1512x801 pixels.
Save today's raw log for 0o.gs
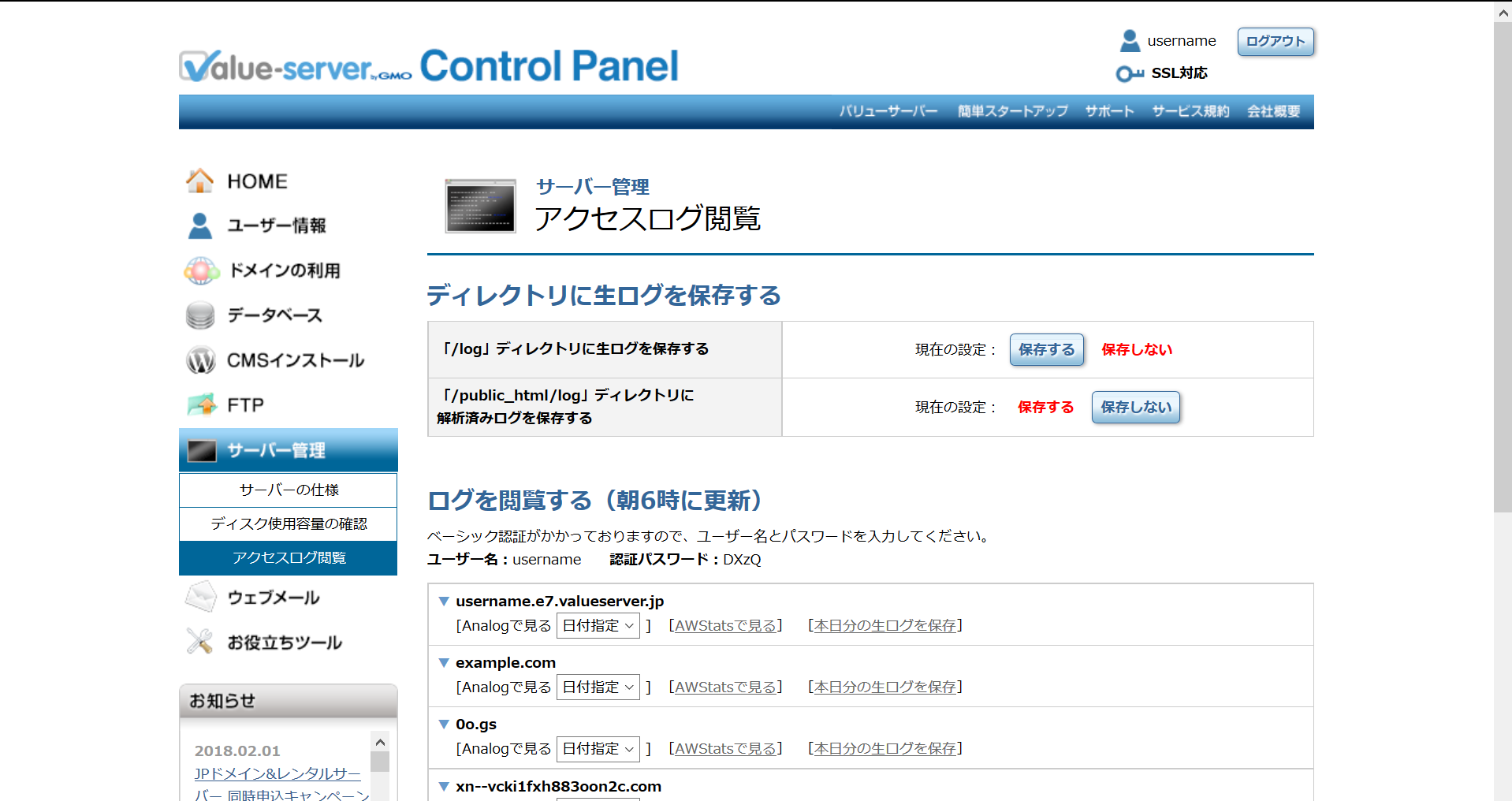click(x=884, y=749)
